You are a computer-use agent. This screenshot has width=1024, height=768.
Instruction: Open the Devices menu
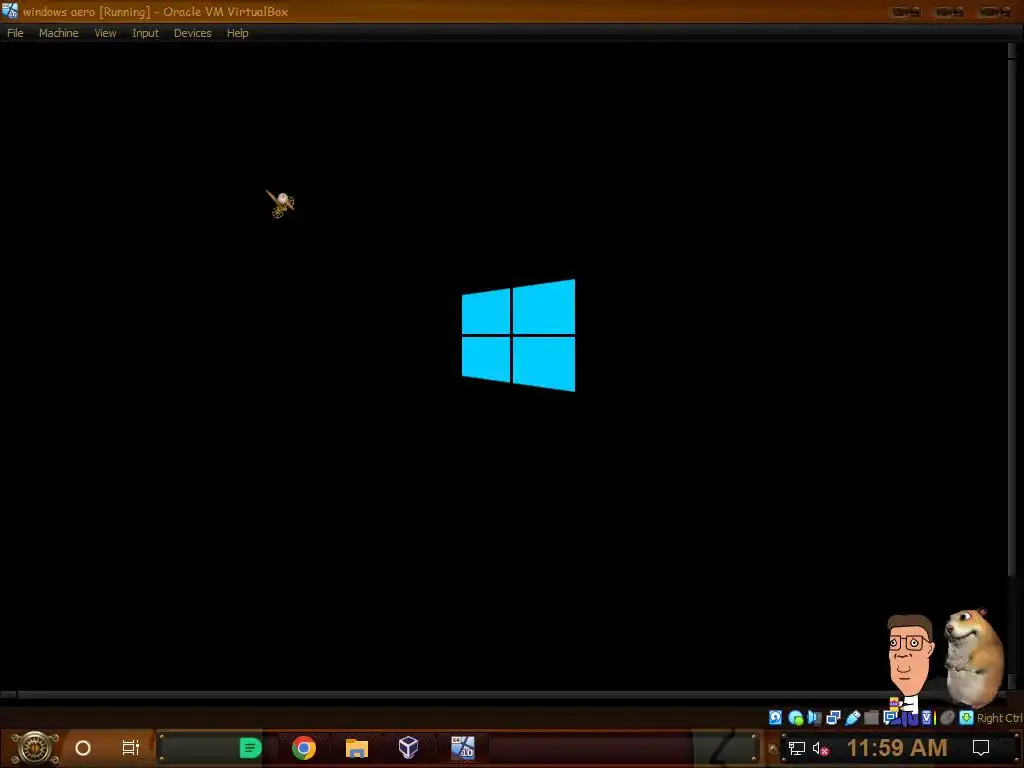[192, 33]
